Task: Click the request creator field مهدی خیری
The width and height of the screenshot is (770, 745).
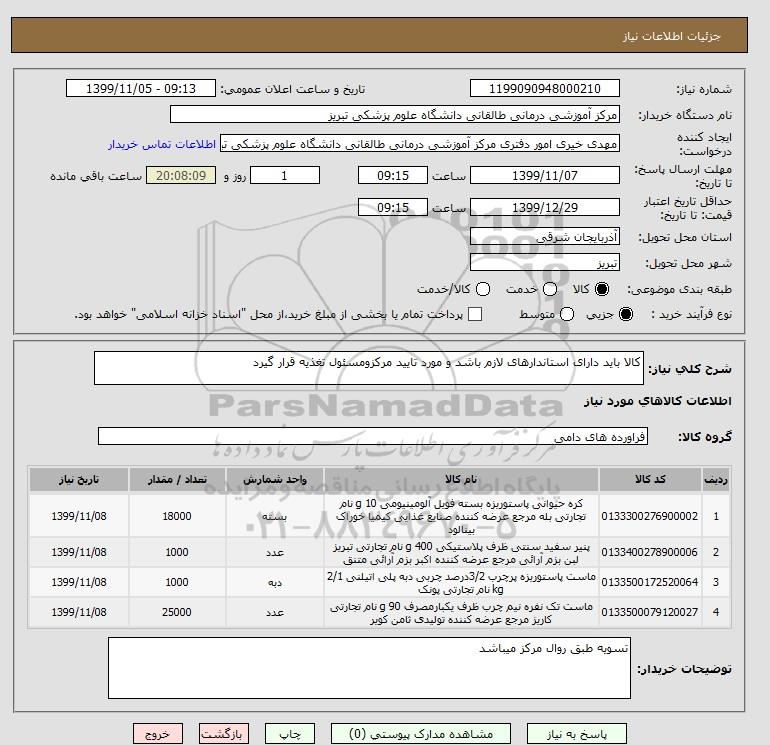Action: coord(420,144)
